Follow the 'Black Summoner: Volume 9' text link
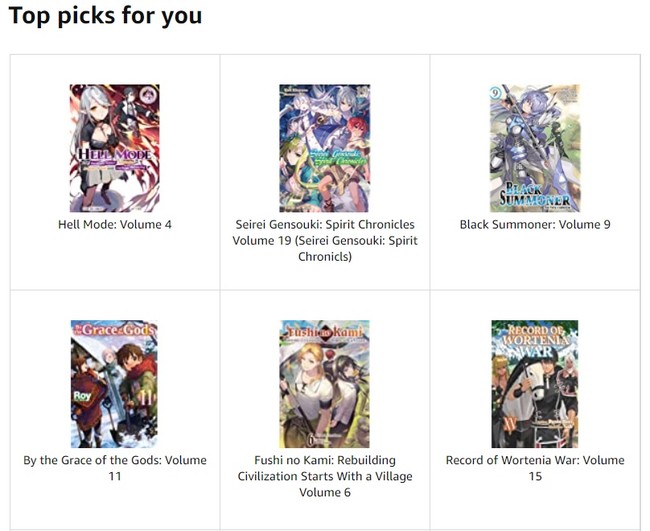The image size is (650, 531). pyautogui.click(x=535, y=225)
